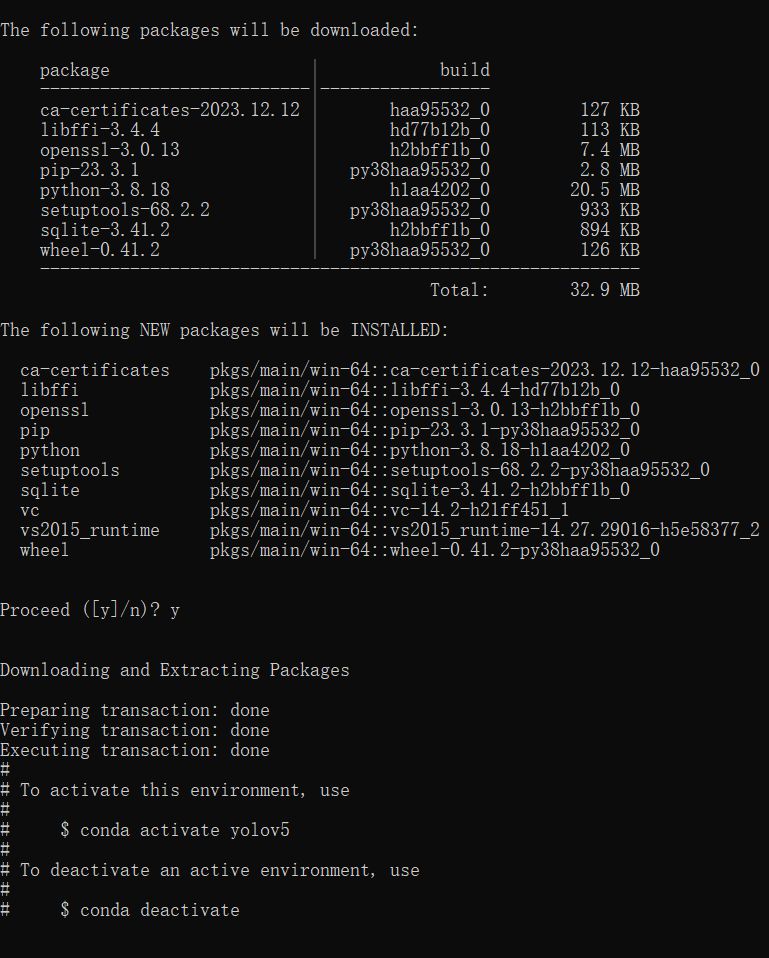The height and width of the screenshot is (958, 769).
Task: Click the python-3.8.18 row in download table
Action: [340, 190]
